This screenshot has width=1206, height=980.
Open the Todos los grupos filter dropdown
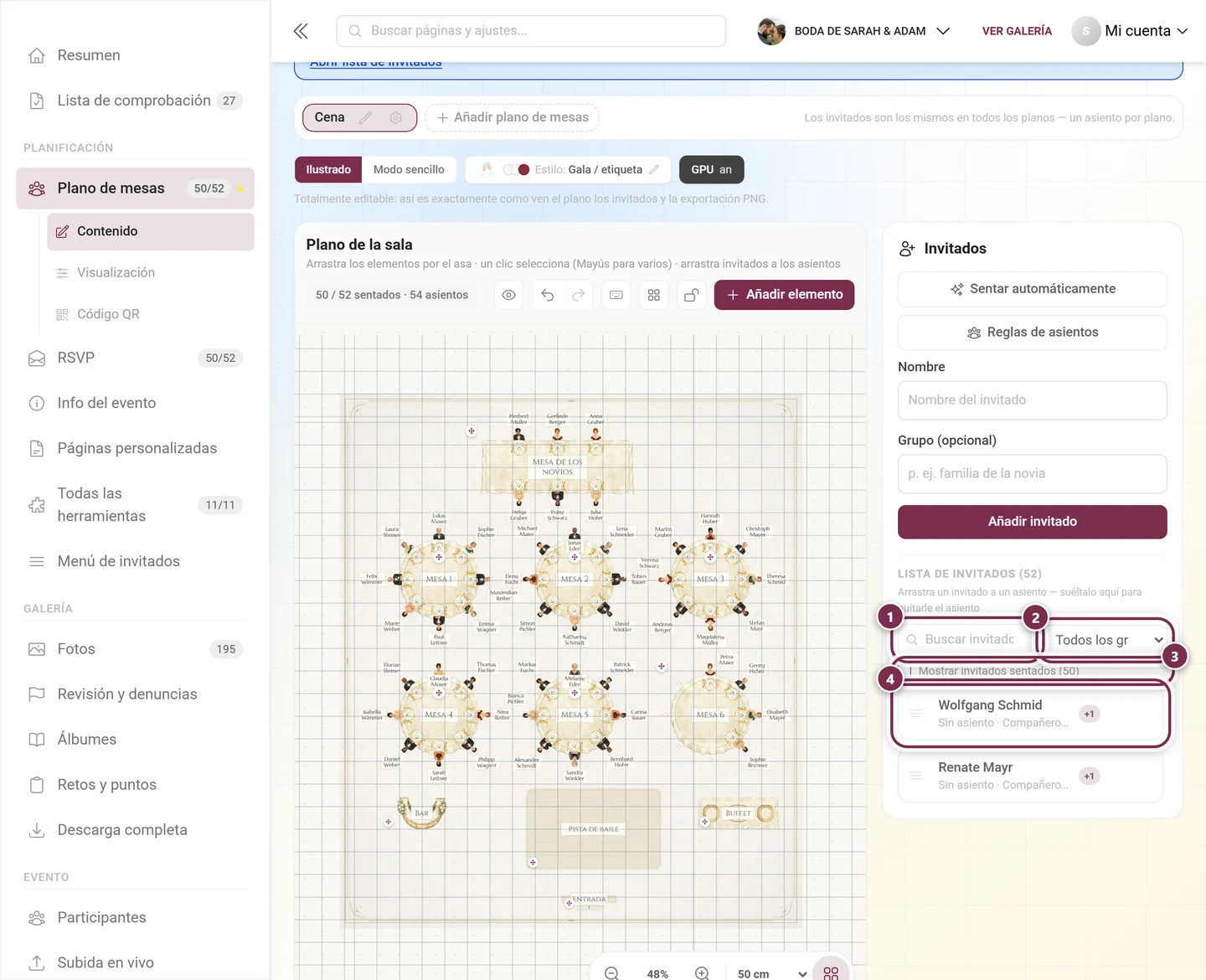tap(1109, 640)
